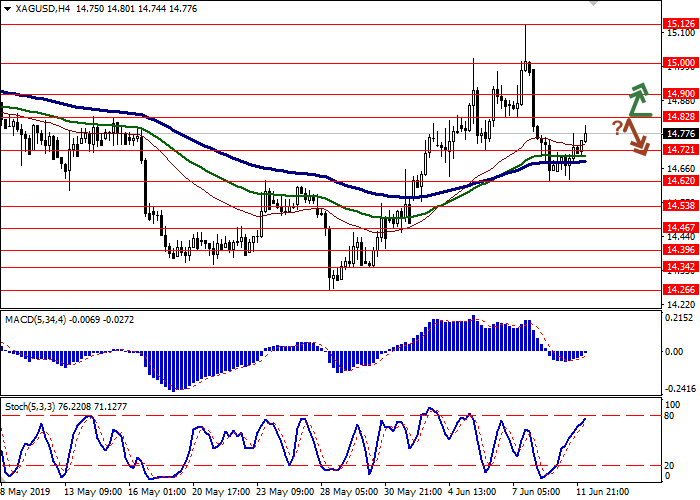Select the 14.467 price level label
This screenshot has width=700, height=500.
681,228
